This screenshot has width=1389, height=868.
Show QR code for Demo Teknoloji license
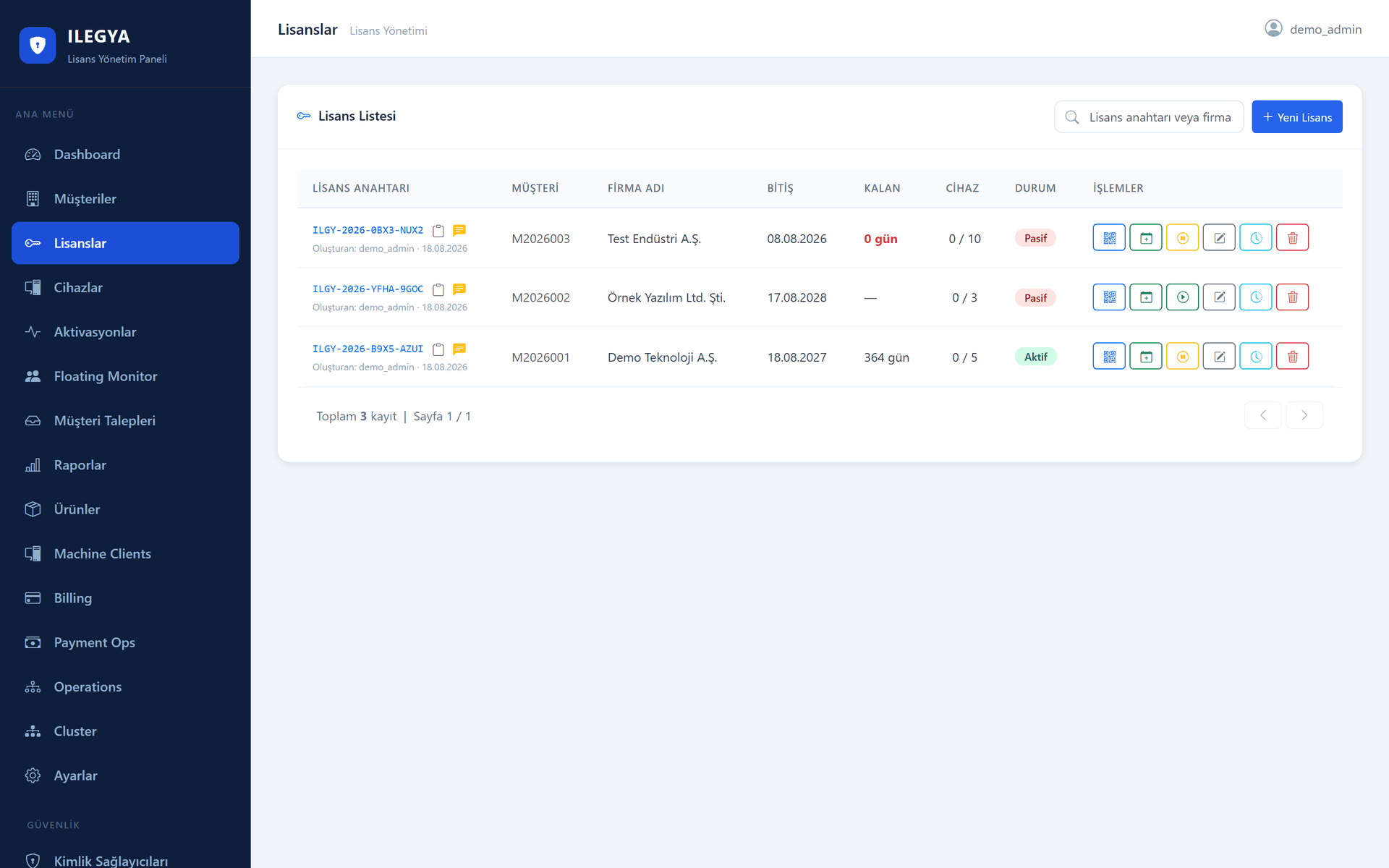(1109, 357)
